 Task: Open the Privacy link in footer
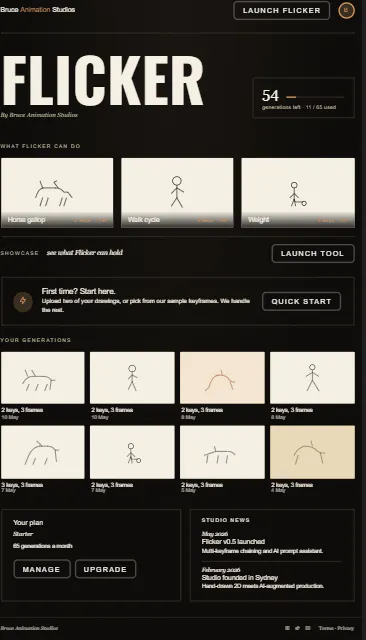[x=346, y=628]
